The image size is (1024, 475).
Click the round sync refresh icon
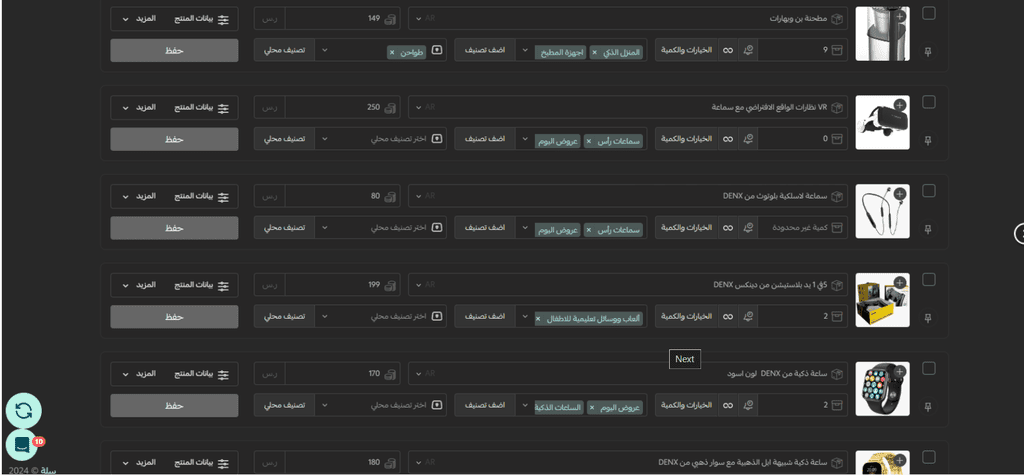[24, 410]
